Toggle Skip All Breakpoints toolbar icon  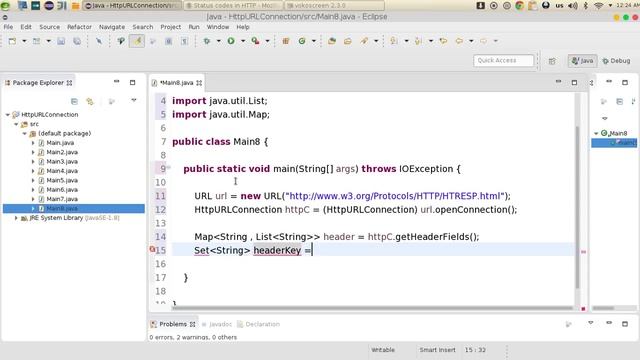point(99,41)
